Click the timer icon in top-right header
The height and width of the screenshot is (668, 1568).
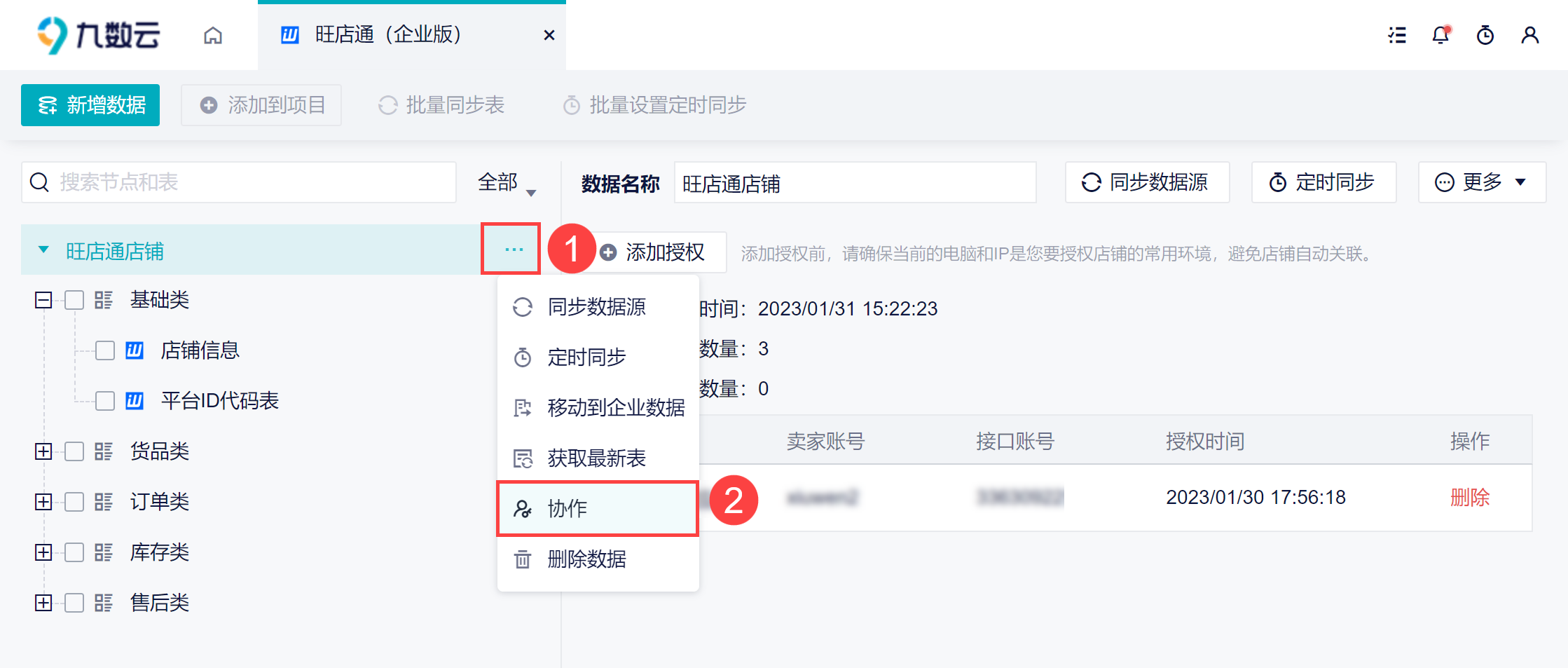click(1485, 35)
